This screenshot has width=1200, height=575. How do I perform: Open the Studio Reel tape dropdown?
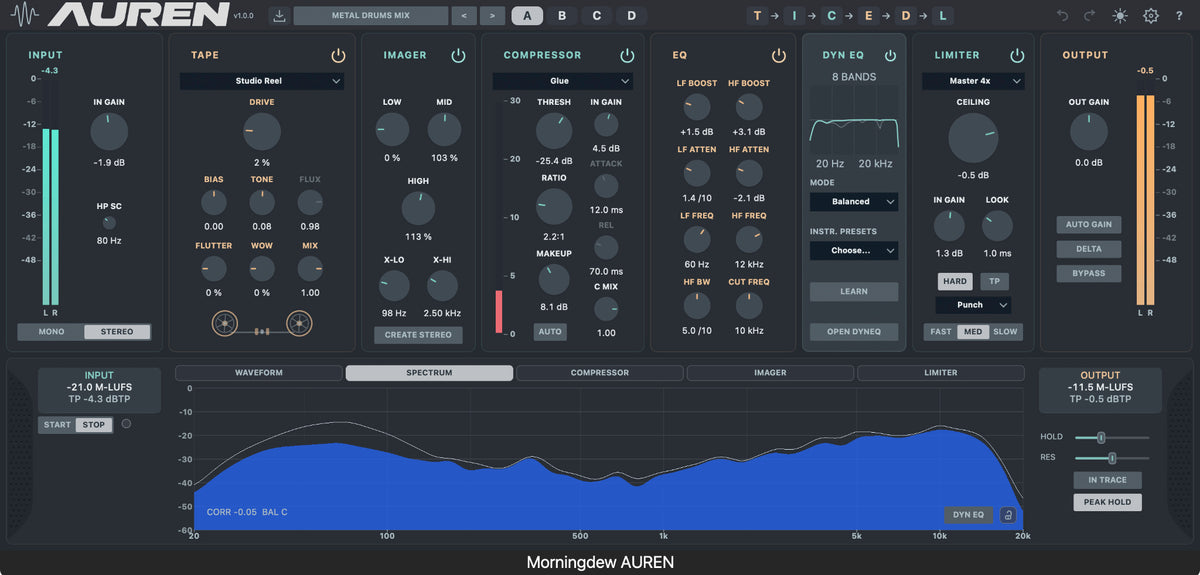point(262,81)
